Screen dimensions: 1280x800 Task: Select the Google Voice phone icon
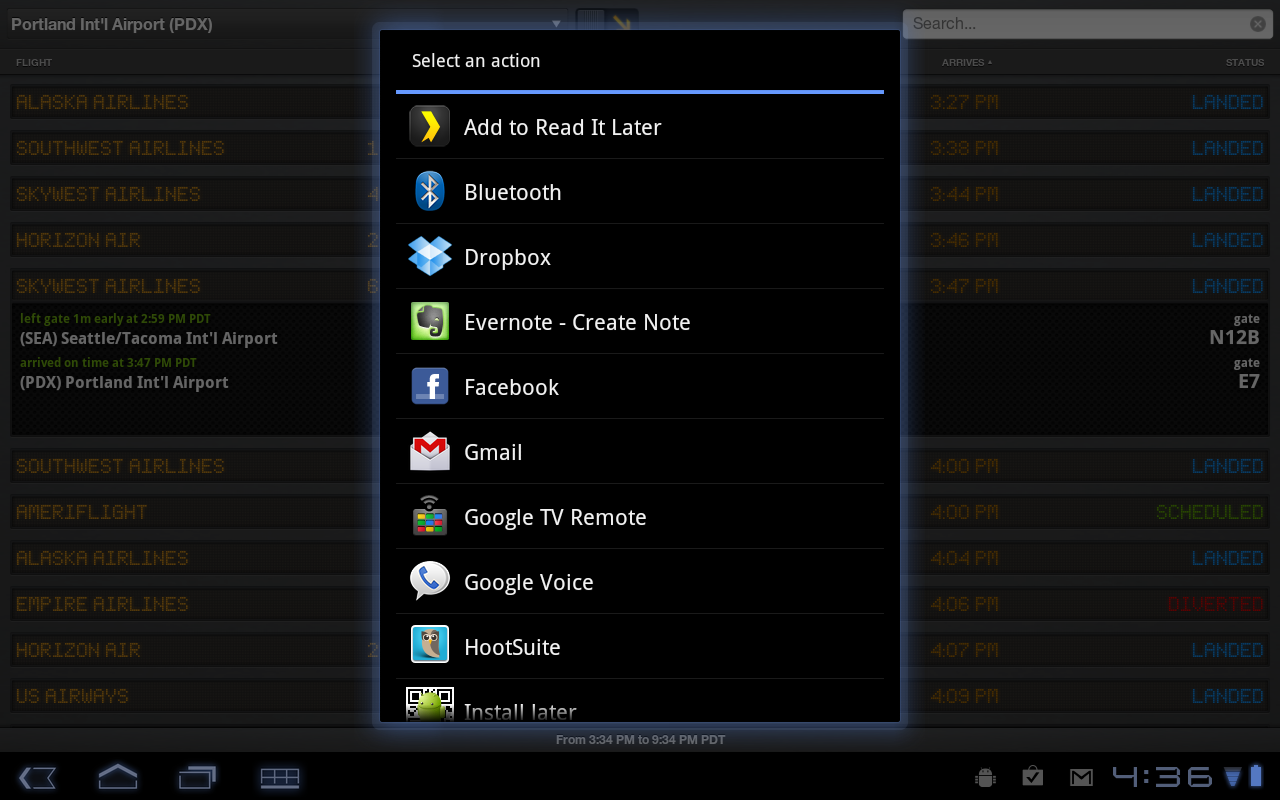point(430,581)
